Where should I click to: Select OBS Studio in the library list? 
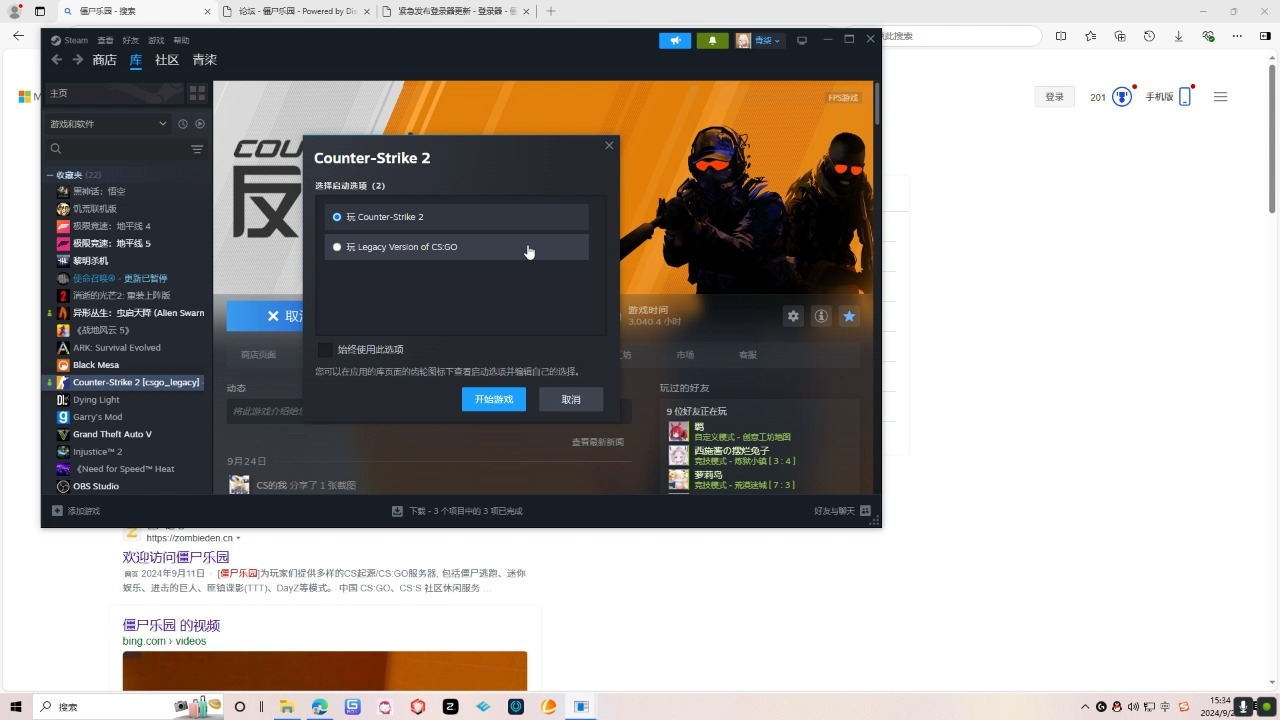tap(96, 486)
